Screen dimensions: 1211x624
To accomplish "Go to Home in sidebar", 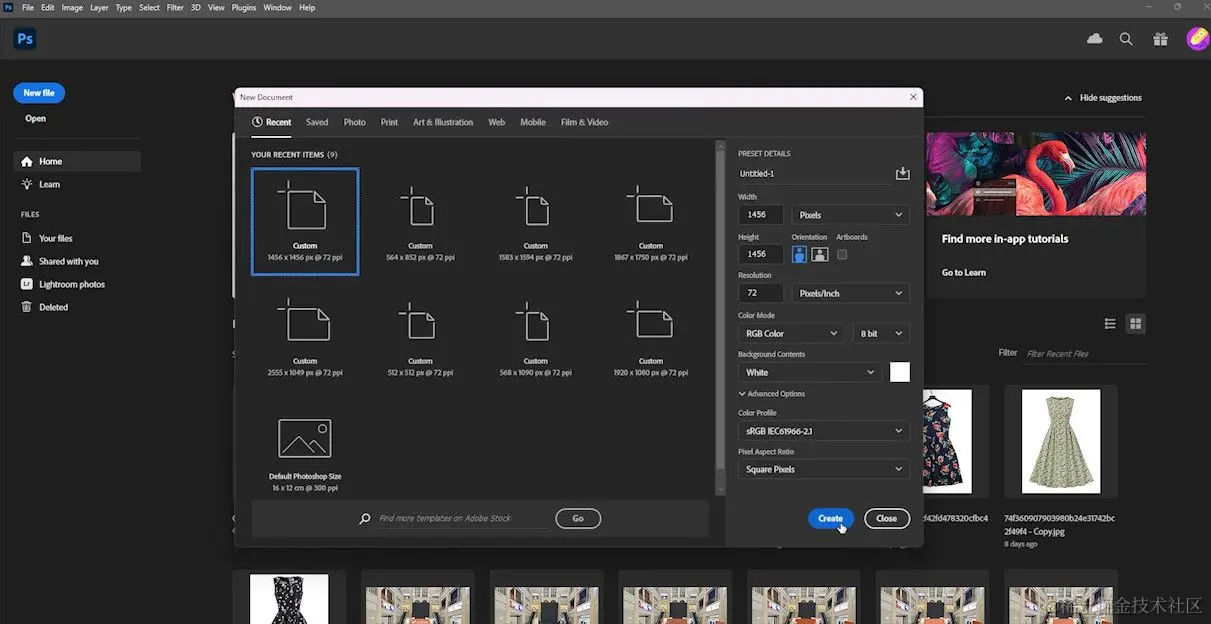I will coord(77,161).
